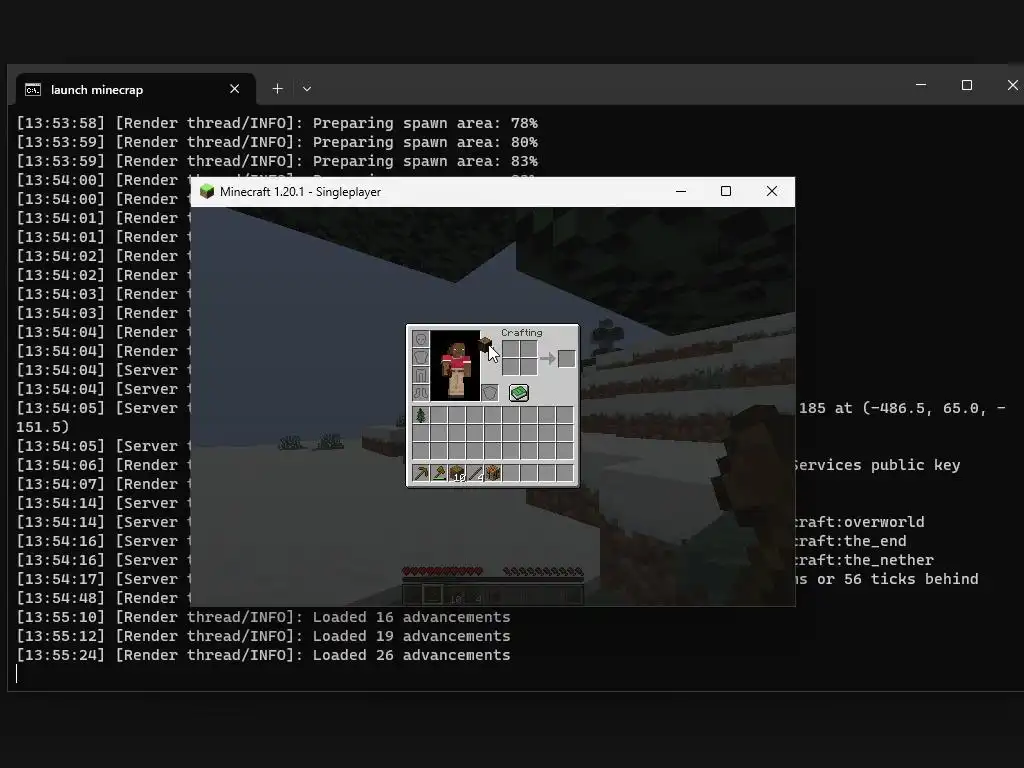Expand the terminal new-tab dropdown chevron
The height and width of the screenshot is (768, 1024).
click(x=306, y=89)
